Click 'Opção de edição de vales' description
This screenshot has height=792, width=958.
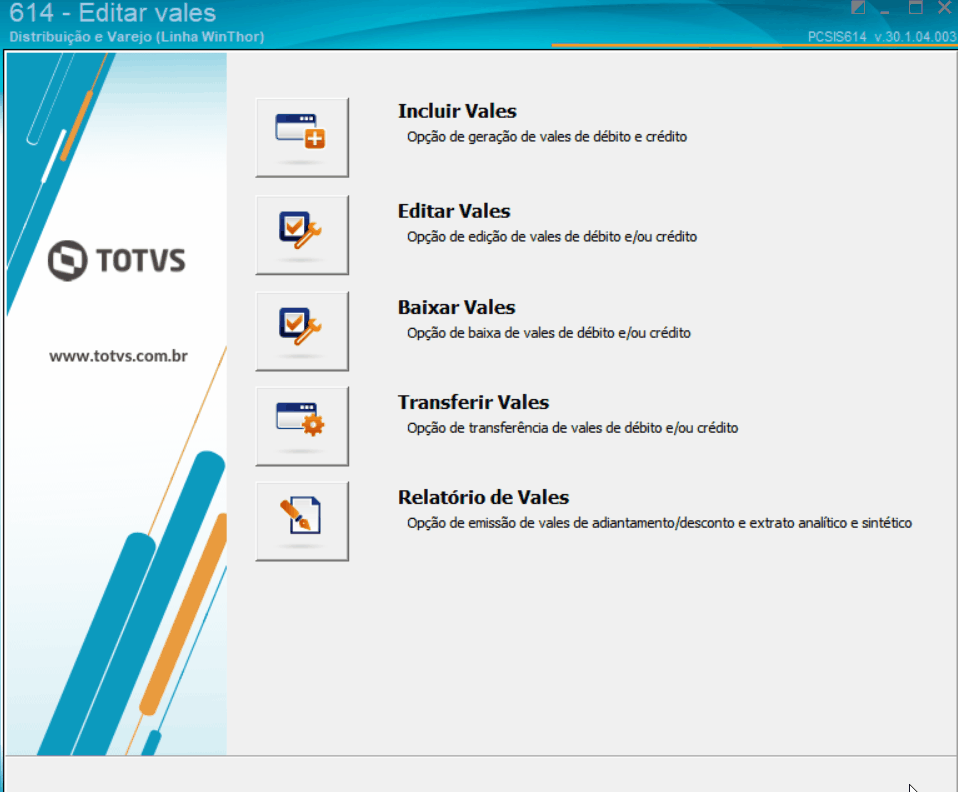[552, 237]
